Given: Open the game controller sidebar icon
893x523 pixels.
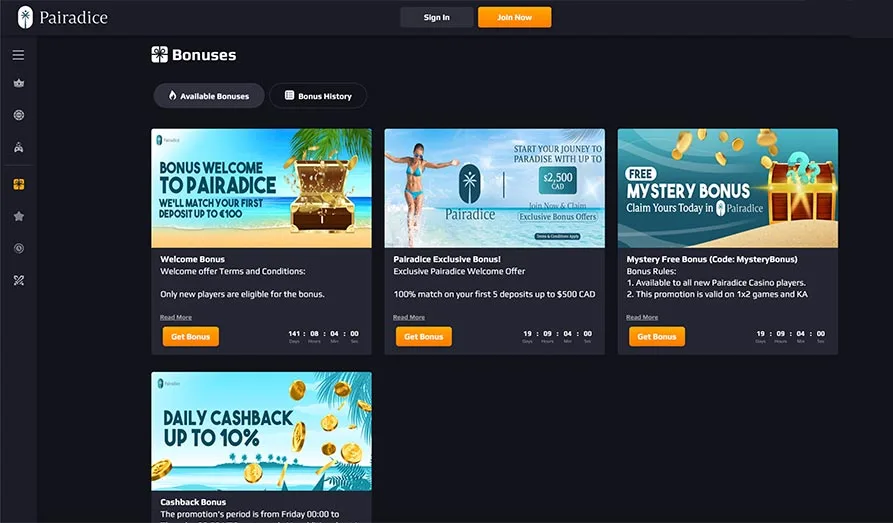Looking at the screenshot, I should [x=19, y=148].
